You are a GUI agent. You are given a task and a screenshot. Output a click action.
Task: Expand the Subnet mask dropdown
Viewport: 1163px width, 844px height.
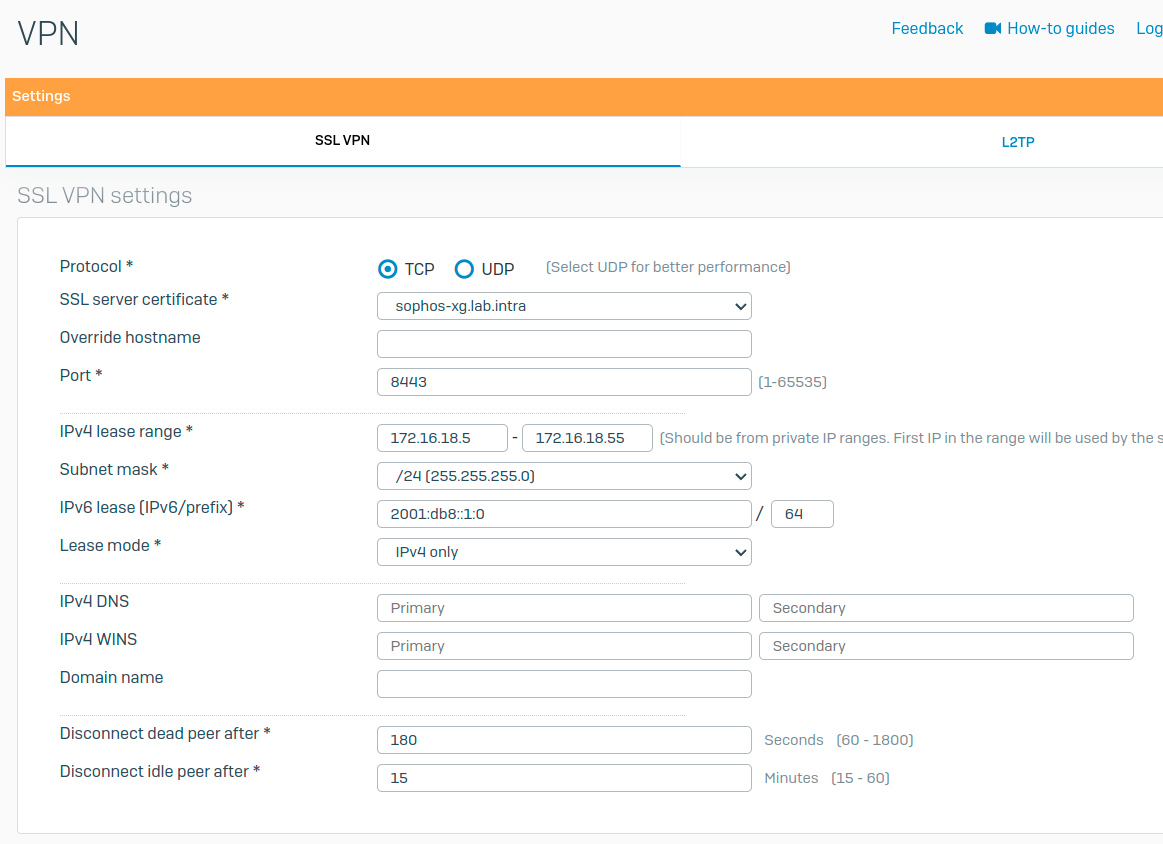click(x=564, y=476)
